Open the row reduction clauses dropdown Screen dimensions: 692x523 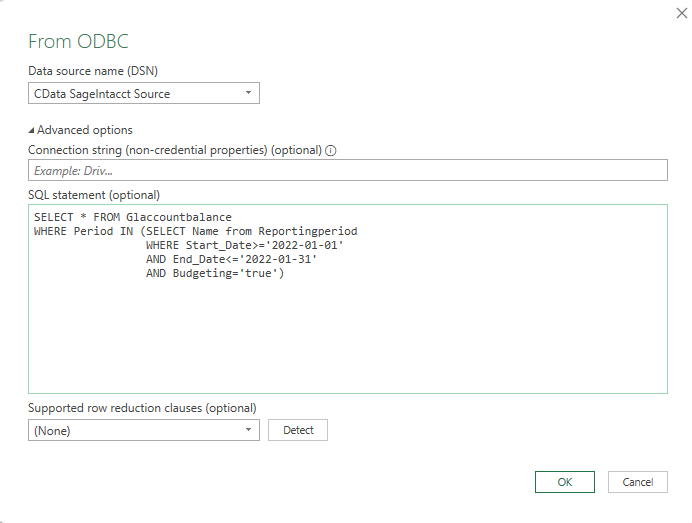pyautogui.click(x=144, y=430)
